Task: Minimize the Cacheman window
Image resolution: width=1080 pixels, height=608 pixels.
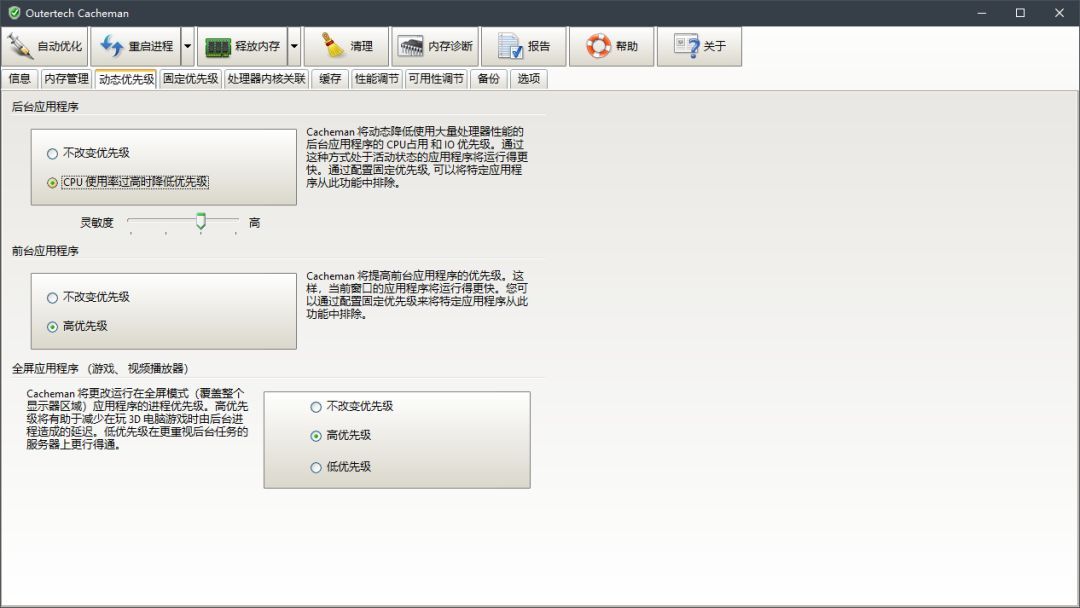Action: [x=982, y=12]
